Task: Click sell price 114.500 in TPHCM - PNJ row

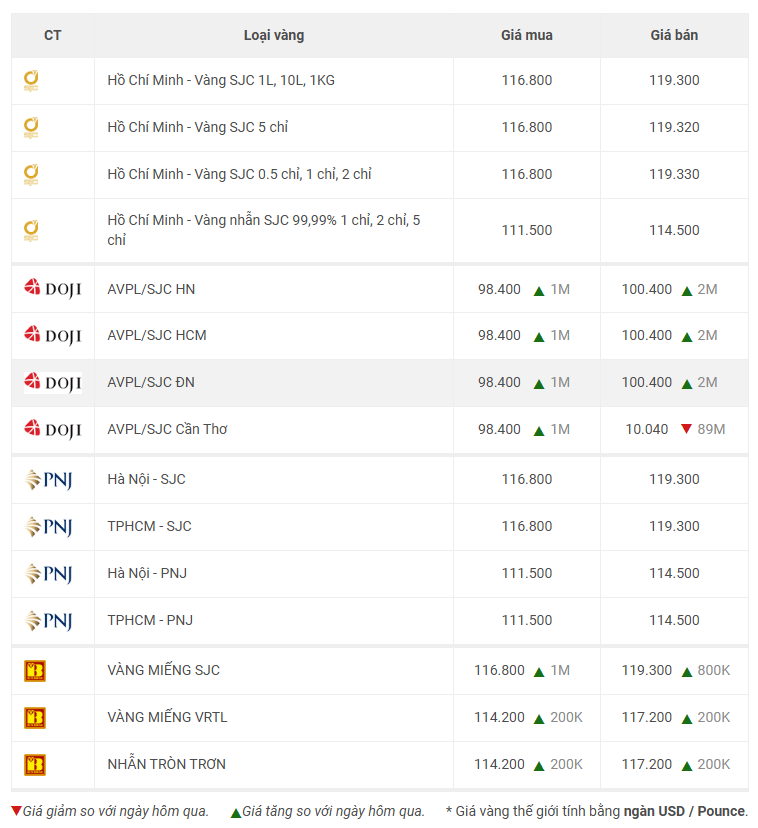Action: pyautogui.click(x=674, y=620)
